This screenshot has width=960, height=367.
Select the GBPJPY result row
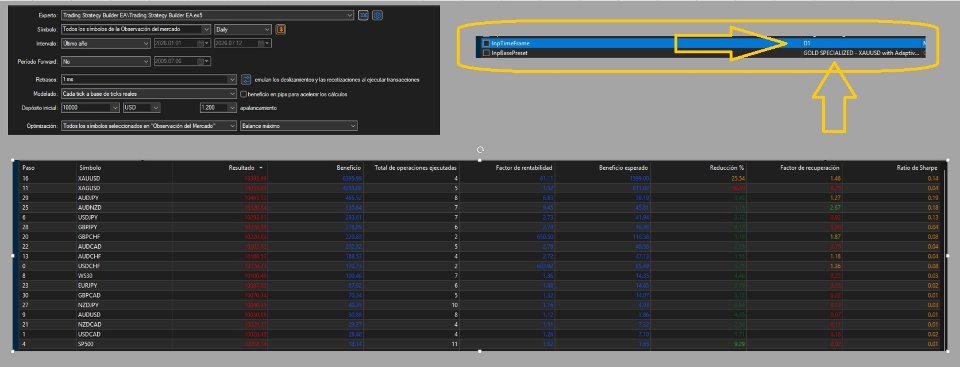tap(480, 227)
